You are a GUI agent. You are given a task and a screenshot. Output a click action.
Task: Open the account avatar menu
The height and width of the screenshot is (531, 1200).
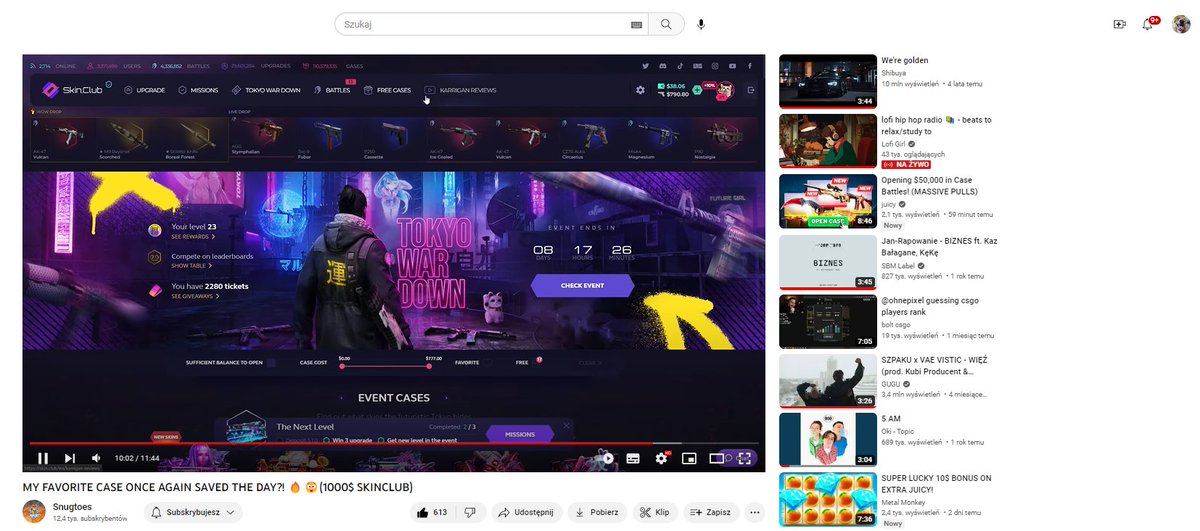pyautogui.click(x=1180, y=24)
